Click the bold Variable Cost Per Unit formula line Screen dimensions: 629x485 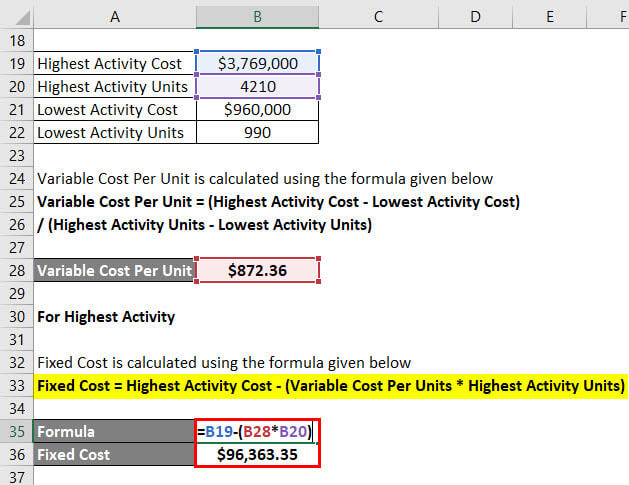[278, 201]
